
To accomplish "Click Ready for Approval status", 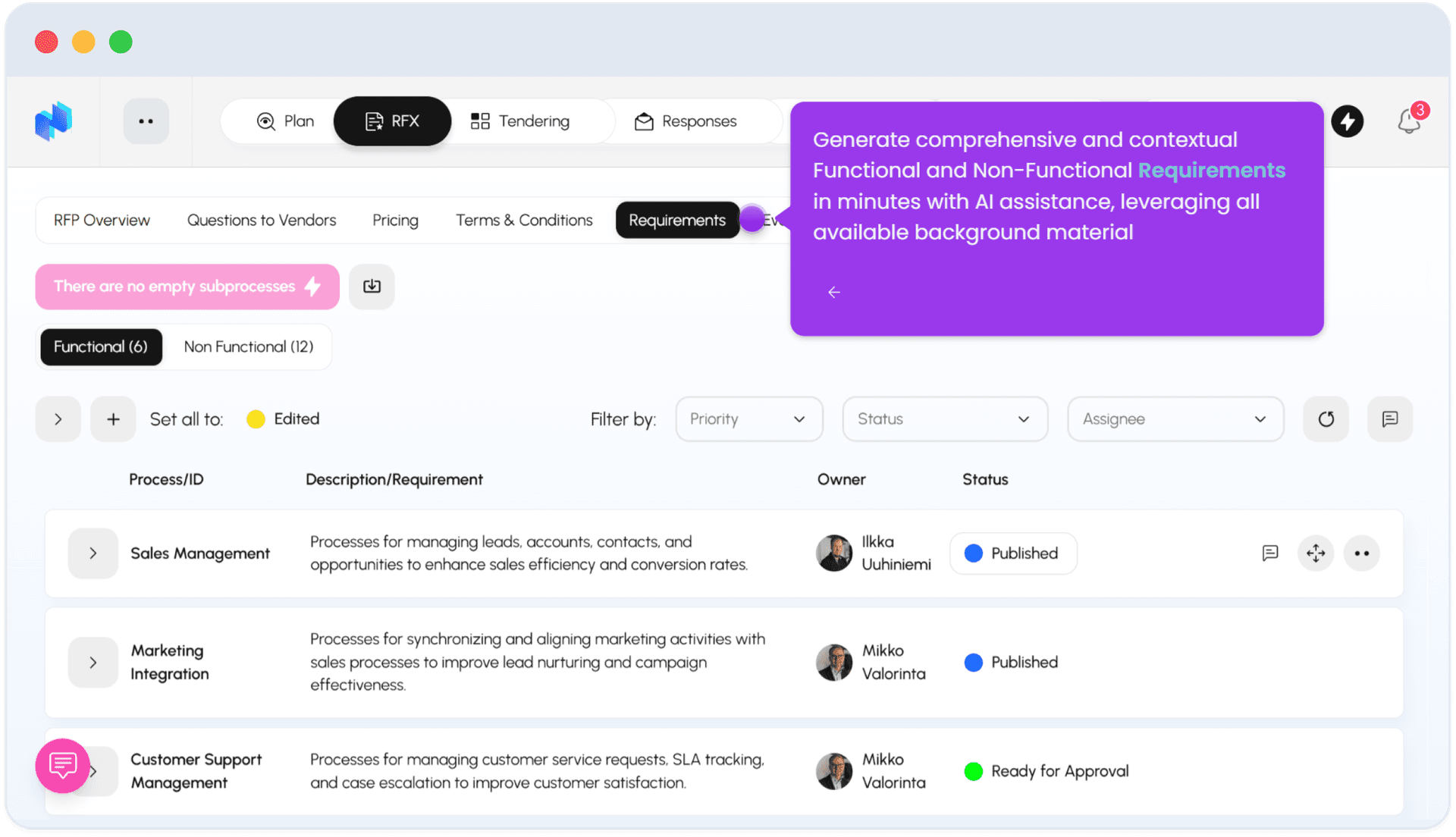I will click(x=1046, y=772).
